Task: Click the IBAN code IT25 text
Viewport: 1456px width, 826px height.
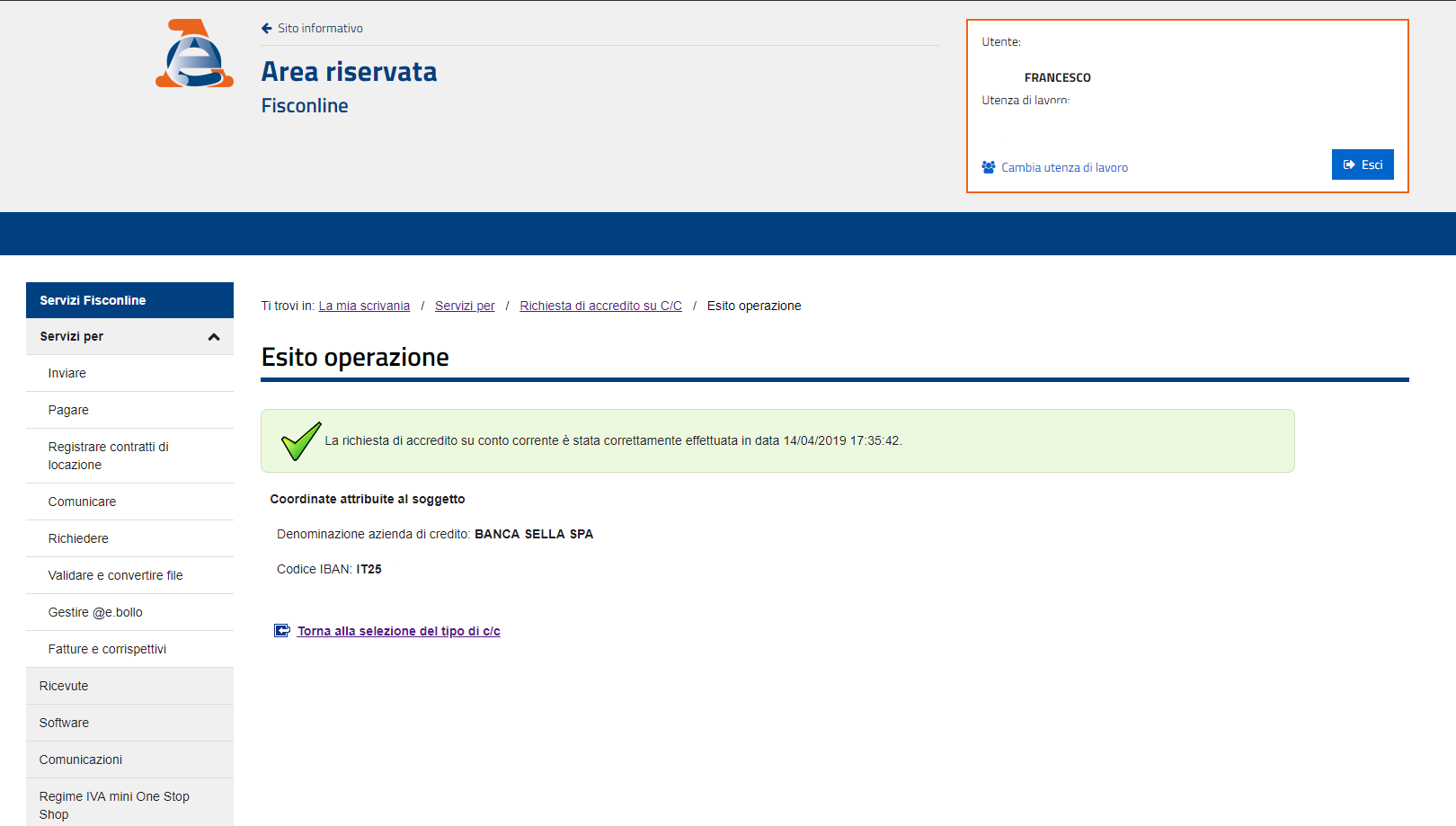Action: pos(368,569)
